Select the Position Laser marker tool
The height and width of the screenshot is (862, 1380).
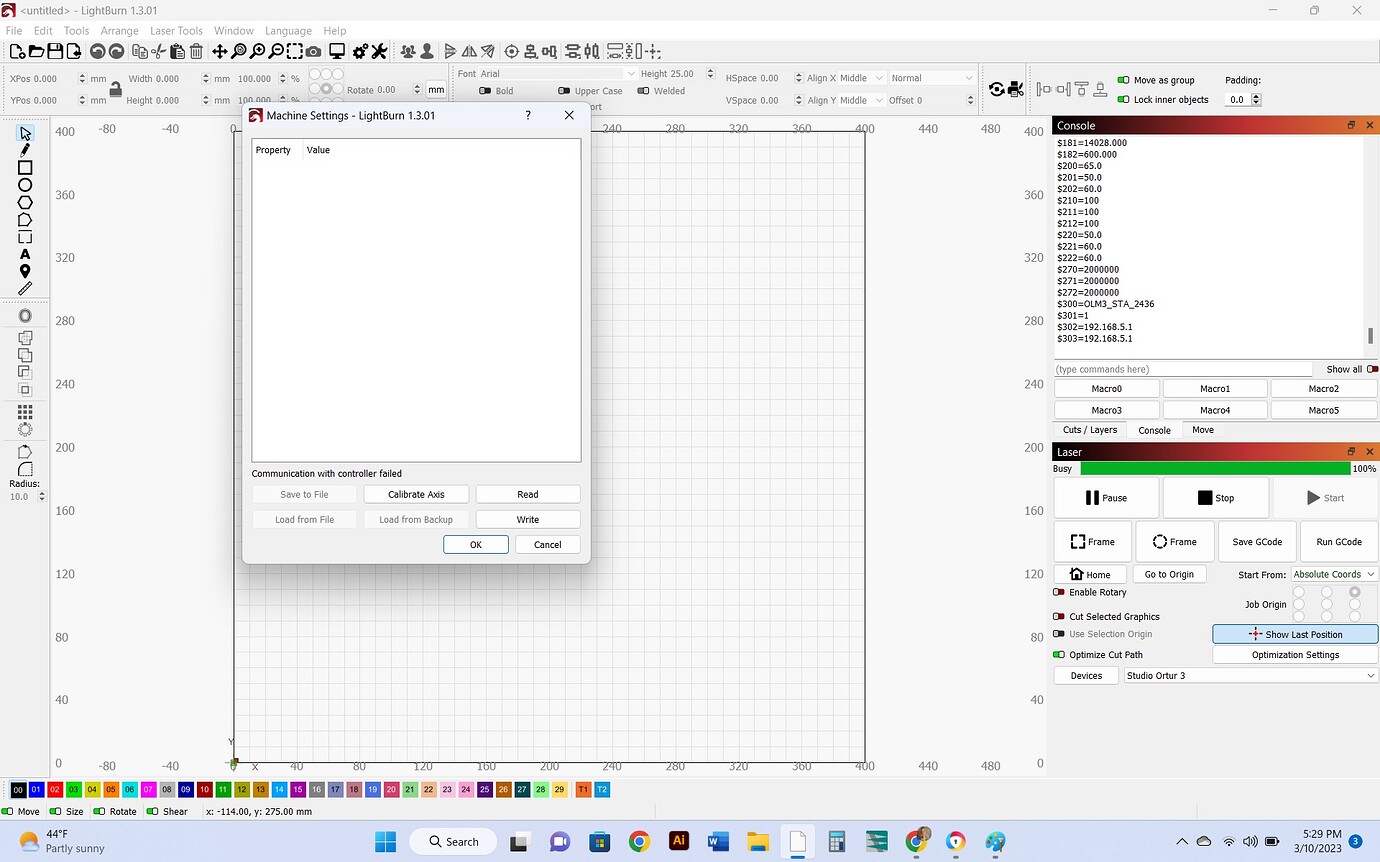click(25, 272)
